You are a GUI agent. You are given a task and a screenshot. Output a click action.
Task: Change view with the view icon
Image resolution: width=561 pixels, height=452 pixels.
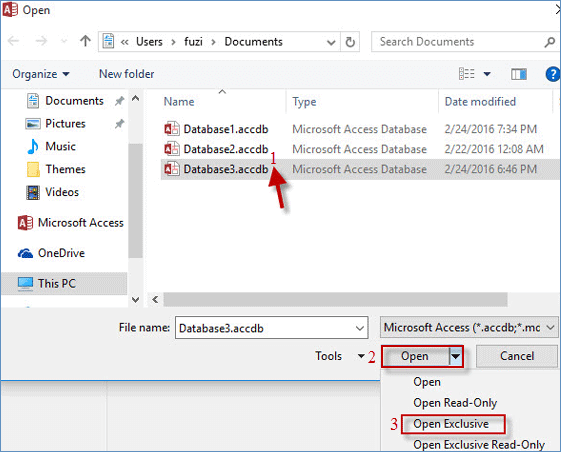click(x=467, y=74)
